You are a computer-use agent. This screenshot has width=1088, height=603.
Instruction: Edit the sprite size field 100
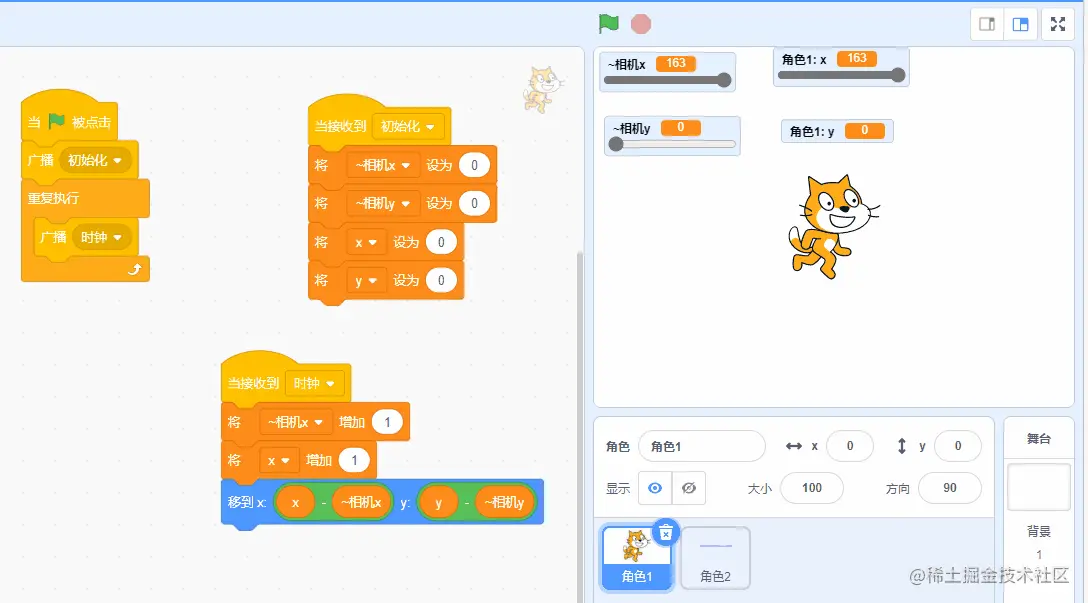coord(812,488)
